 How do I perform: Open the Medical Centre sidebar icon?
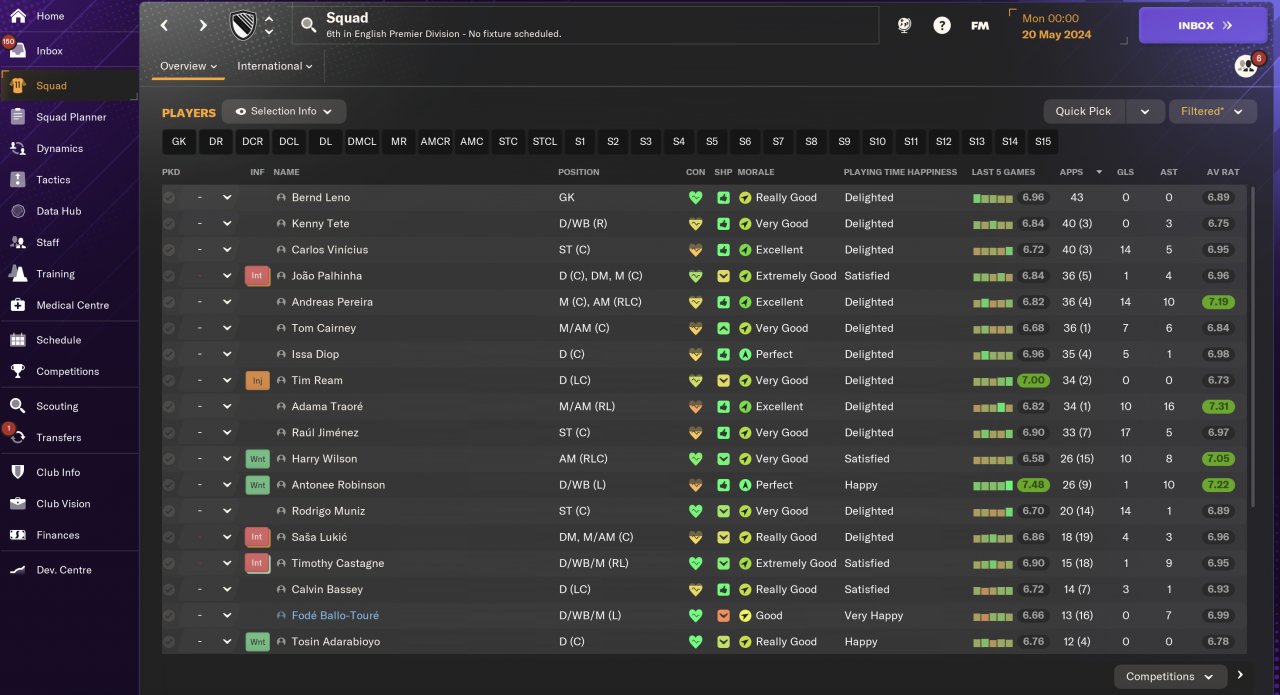(x=18, y=305)
